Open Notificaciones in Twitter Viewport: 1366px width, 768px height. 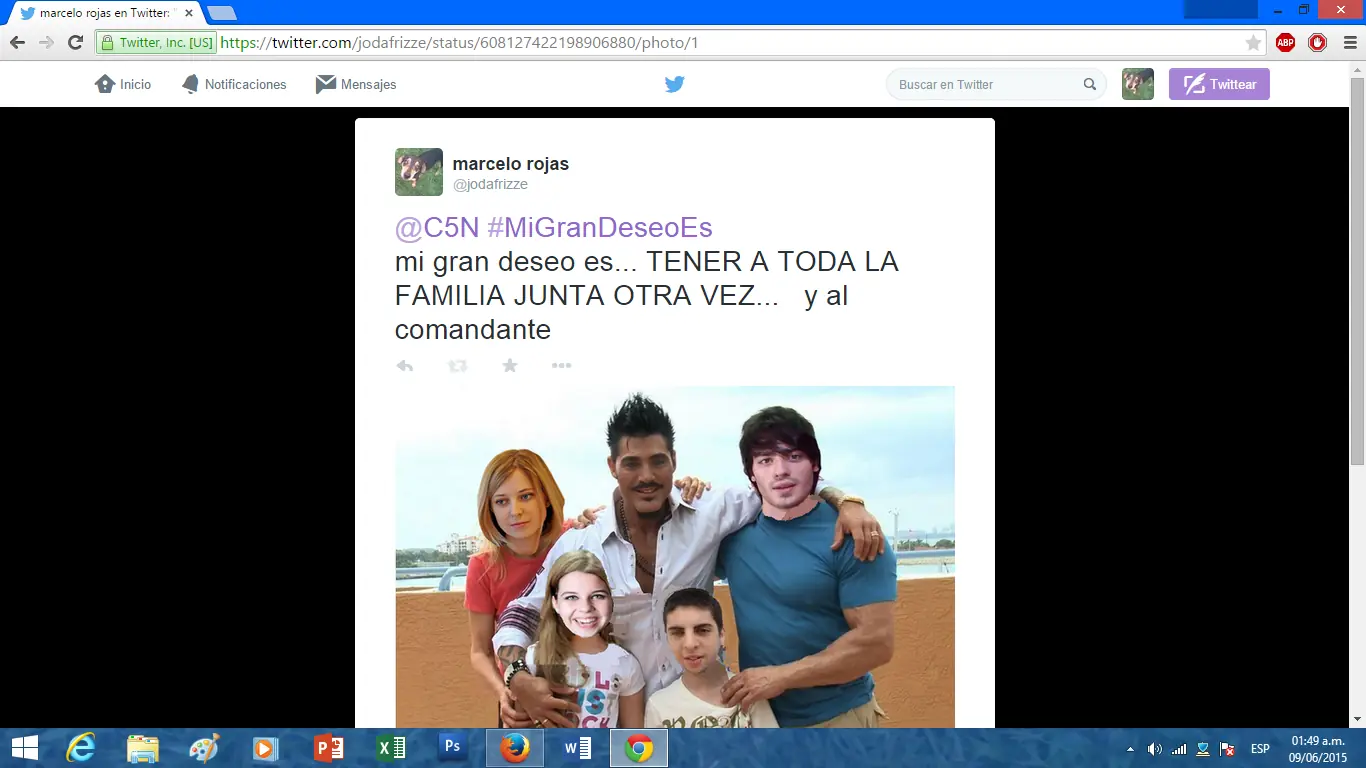[234, 84]
